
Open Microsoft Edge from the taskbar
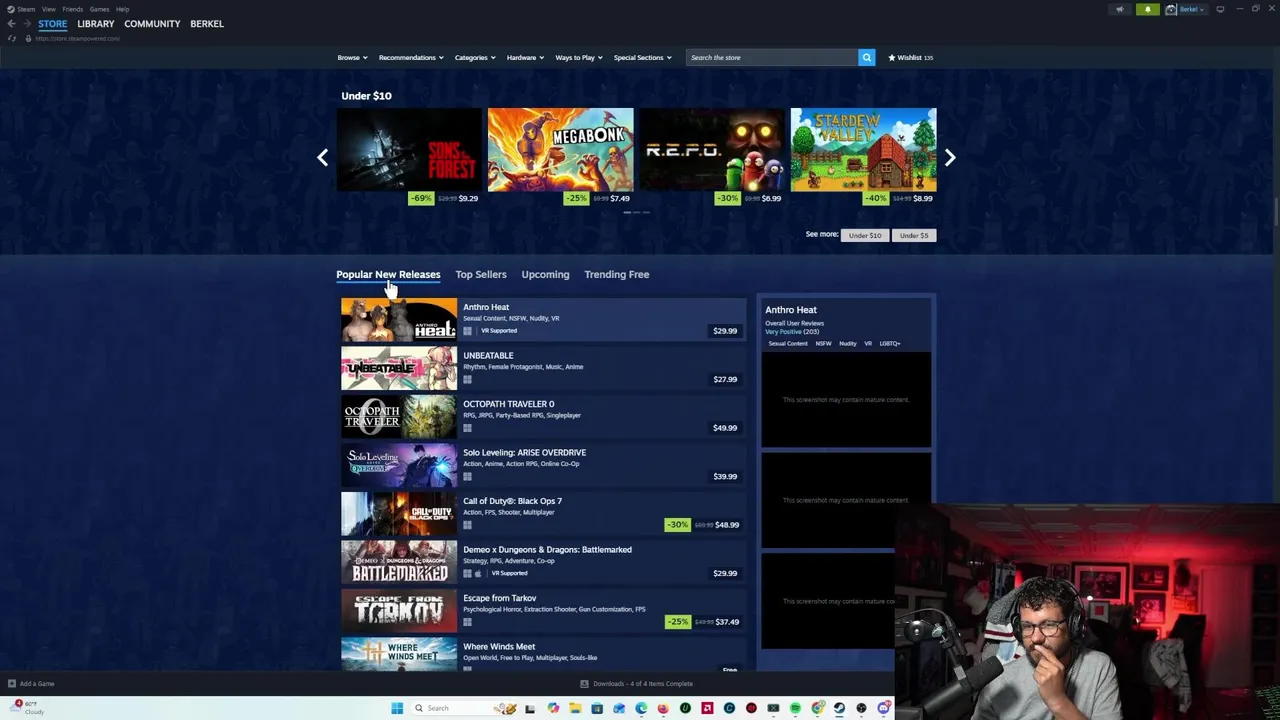click(641, 708)
